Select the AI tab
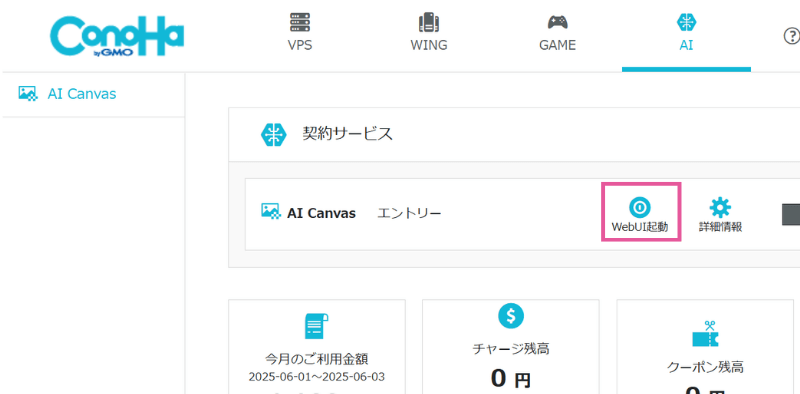Viewport: 800px width, 394px height. click(x=686, y=33)
